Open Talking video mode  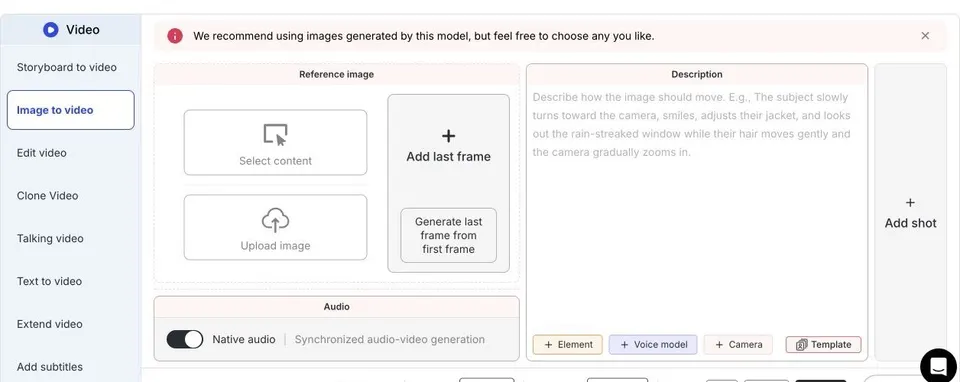pos(50,239)
